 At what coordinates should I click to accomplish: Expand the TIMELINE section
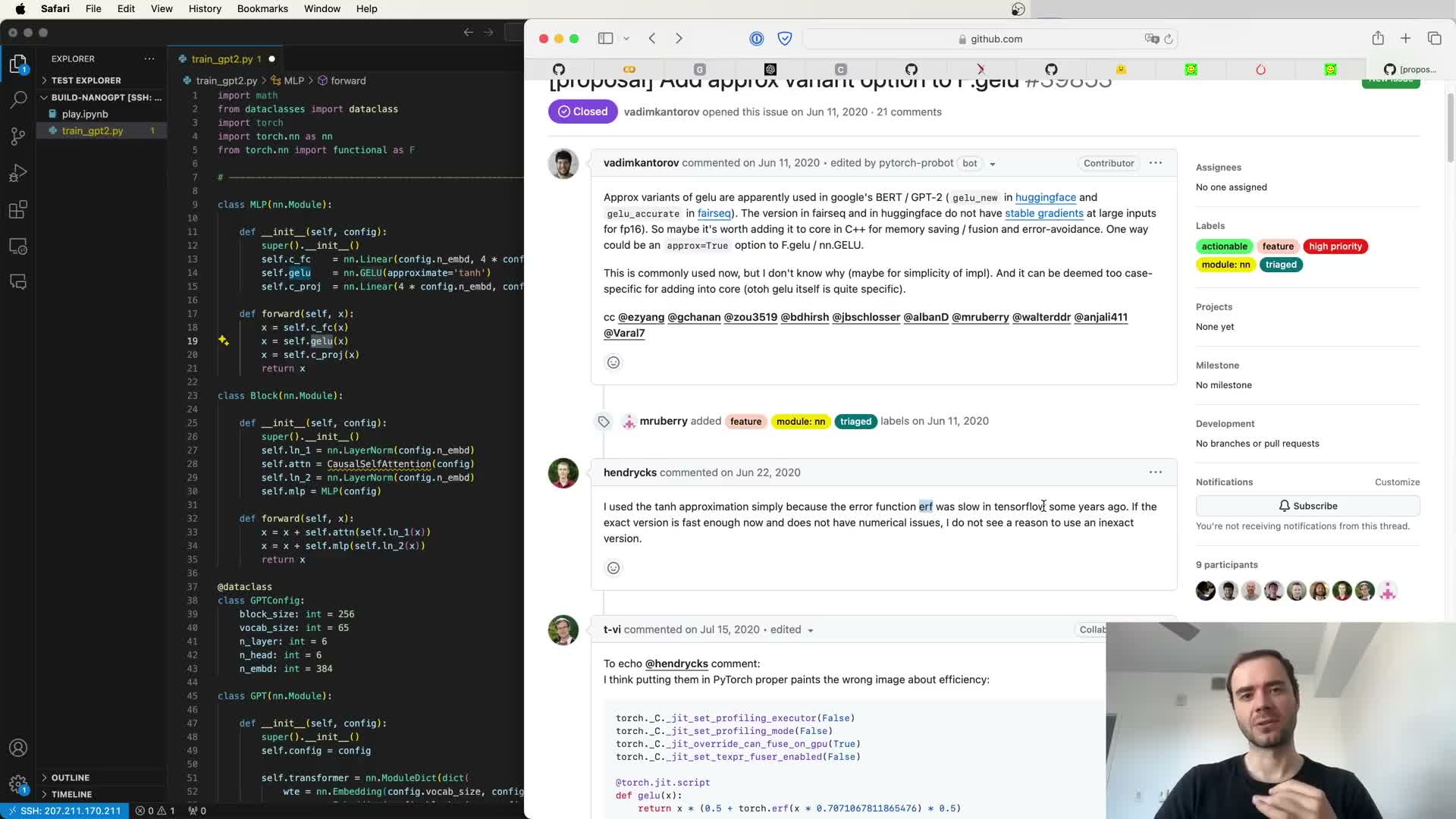pos(71,794)
